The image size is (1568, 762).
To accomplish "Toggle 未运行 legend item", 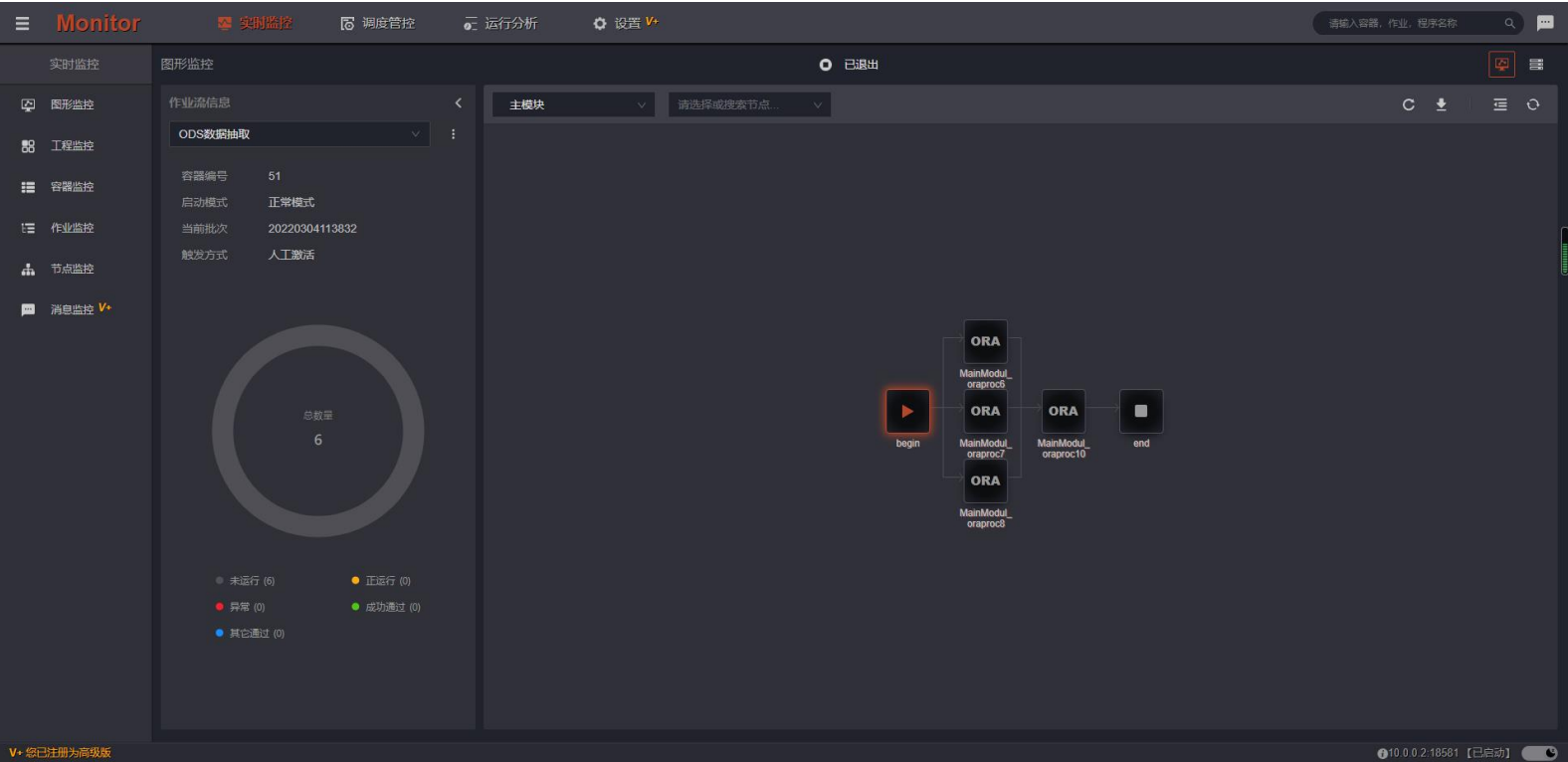I will (246, 581).
